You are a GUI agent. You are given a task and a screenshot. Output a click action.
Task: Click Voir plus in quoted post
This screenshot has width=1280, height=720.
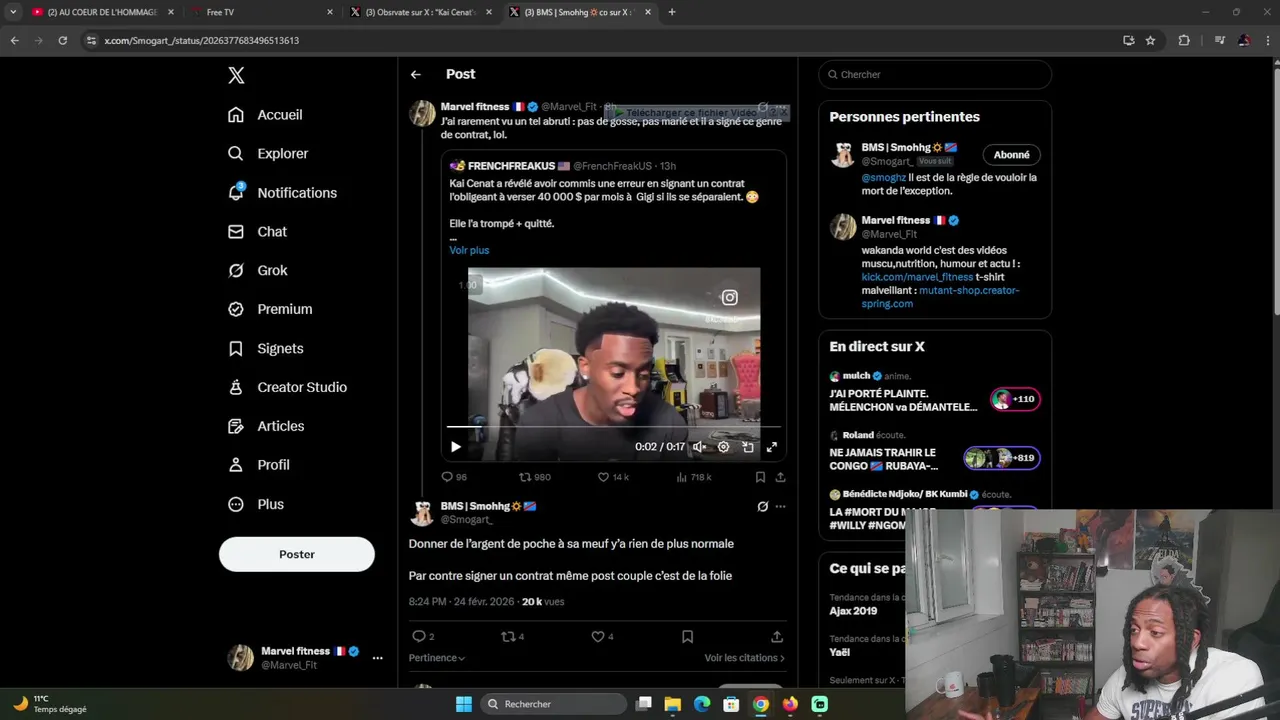469,250
